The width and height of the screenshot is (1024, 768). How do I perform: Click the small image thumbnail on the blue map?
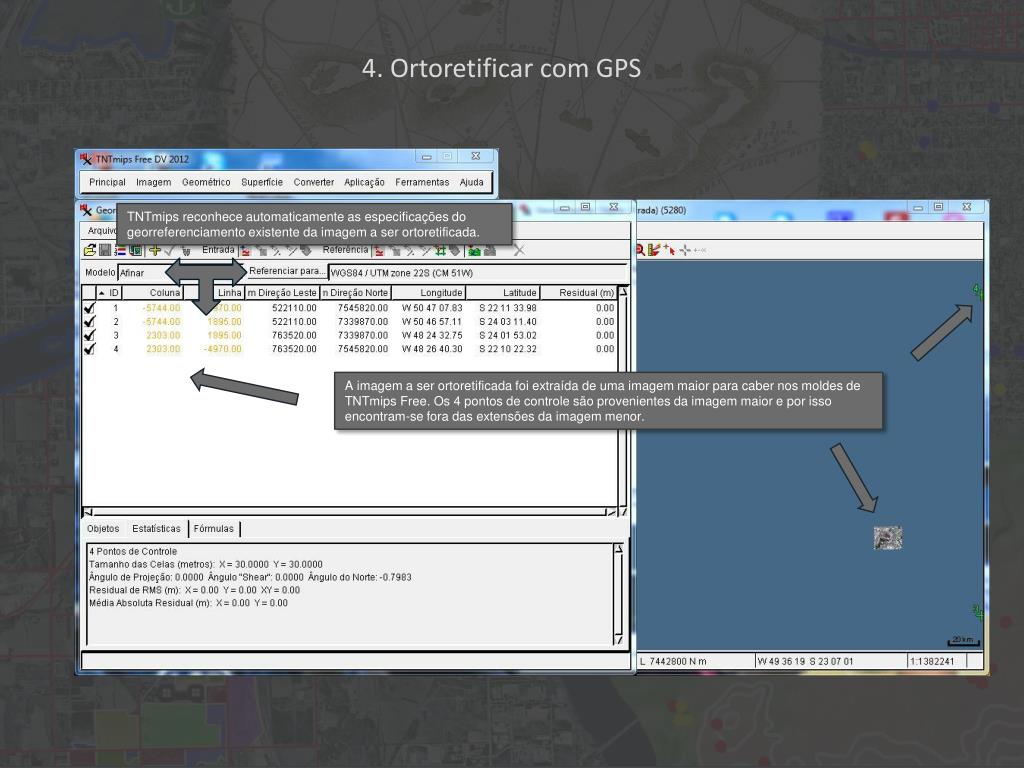click(888, 538)
